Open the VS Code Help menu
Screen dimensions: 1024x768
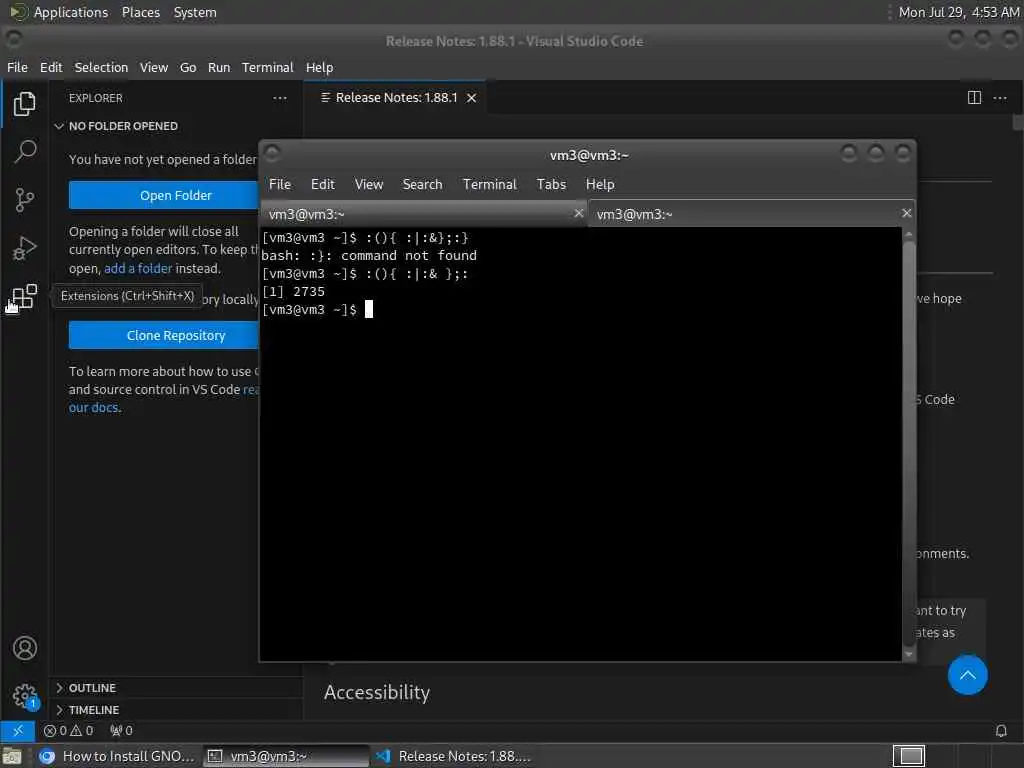(x=319, y=67)
